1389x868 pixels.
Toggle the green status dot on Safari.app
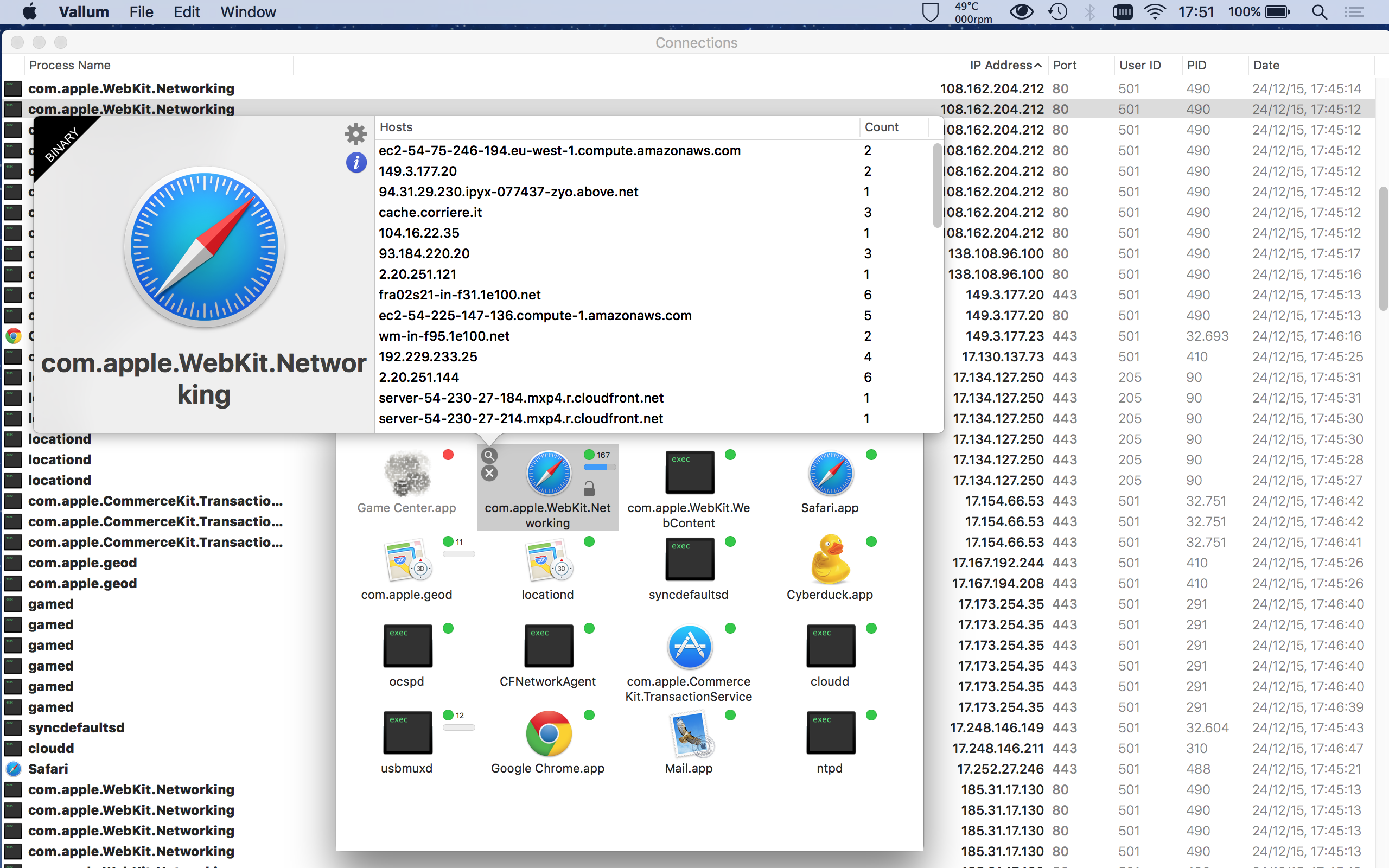[871, 455]
